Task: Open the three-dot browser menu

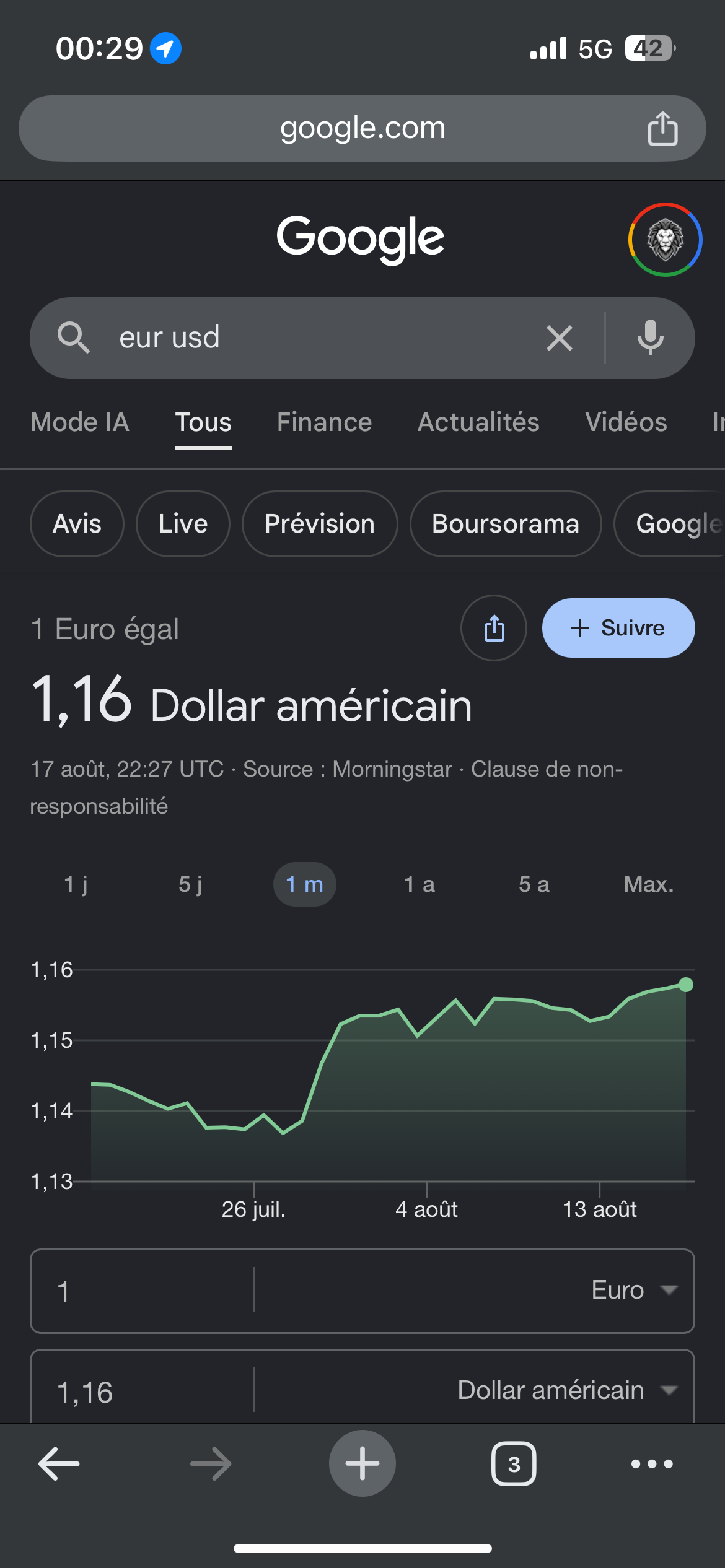Action: click(652, 1464)
